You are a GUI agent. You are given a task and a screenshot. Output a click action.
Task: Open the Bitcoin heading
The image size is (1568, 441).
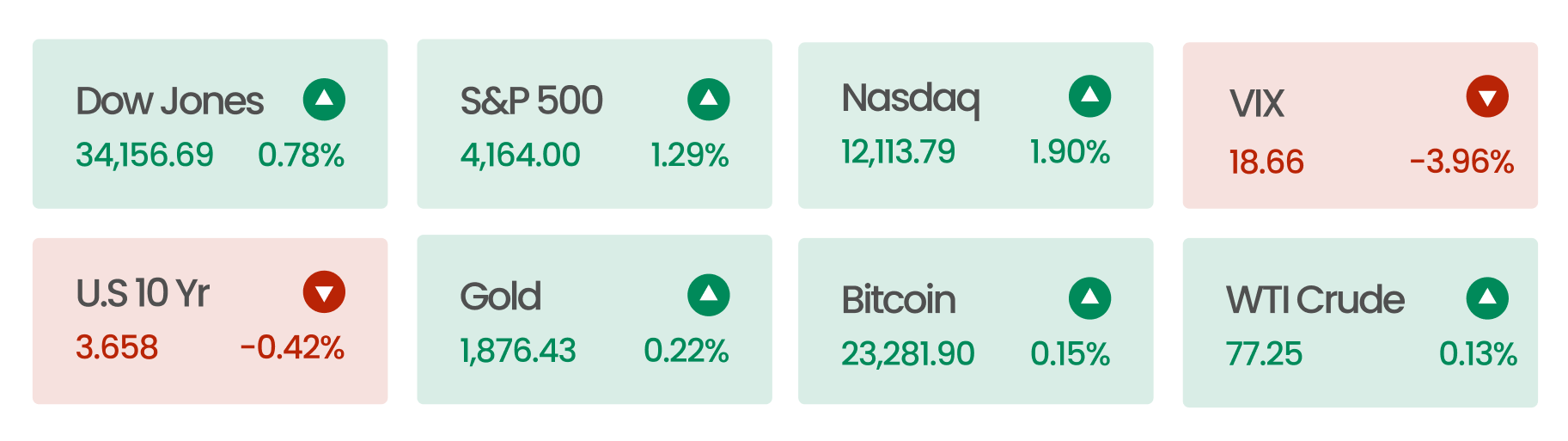coord(899,300)
